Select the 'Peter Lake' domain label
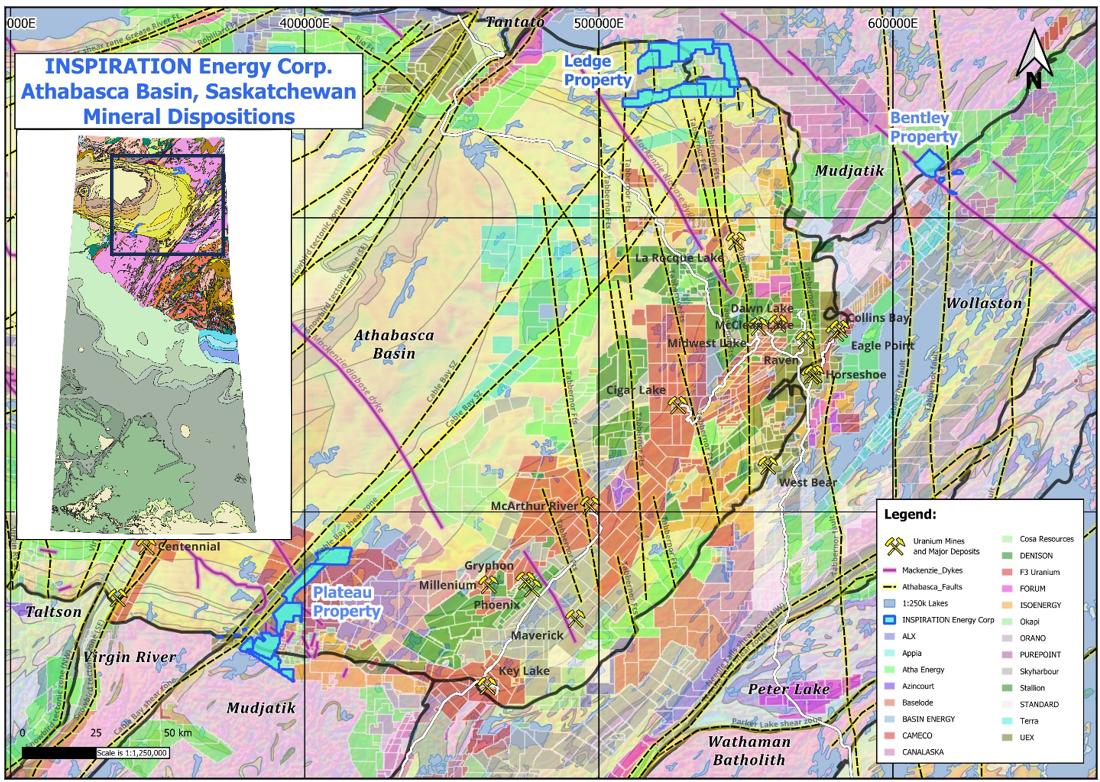The width and height of the screenshot is (1100, 782). (x=789, y=689)
